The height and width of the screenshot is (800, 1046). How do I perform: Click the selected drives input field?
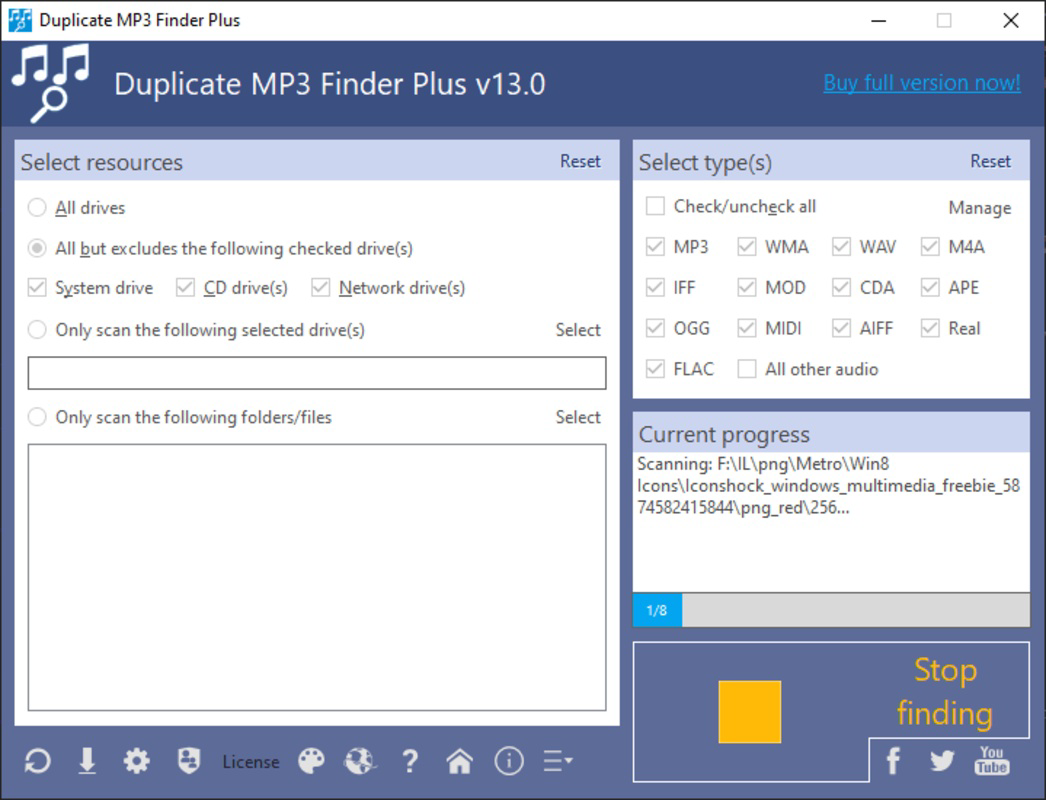317,373
